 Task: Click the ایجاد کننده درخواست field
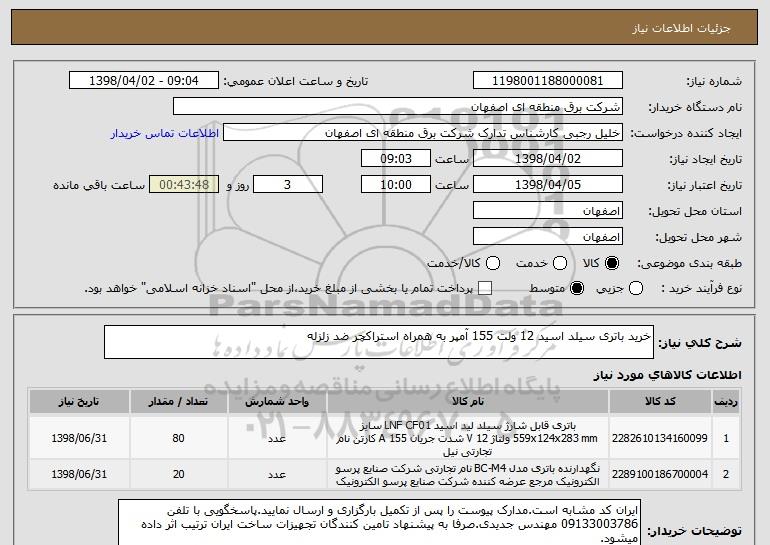tap(423, 133)
